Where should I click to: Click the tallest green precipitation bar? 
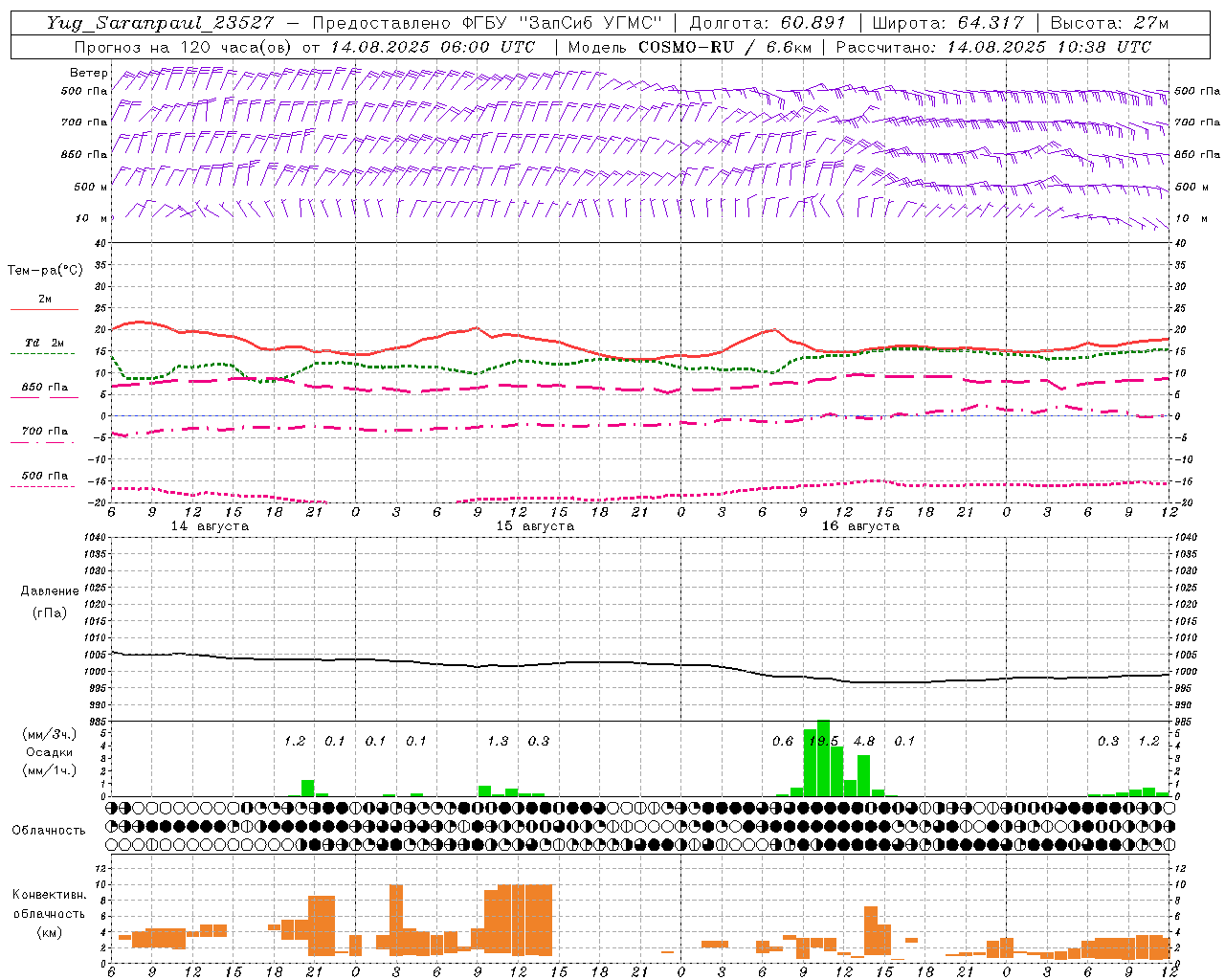point(823,758)
